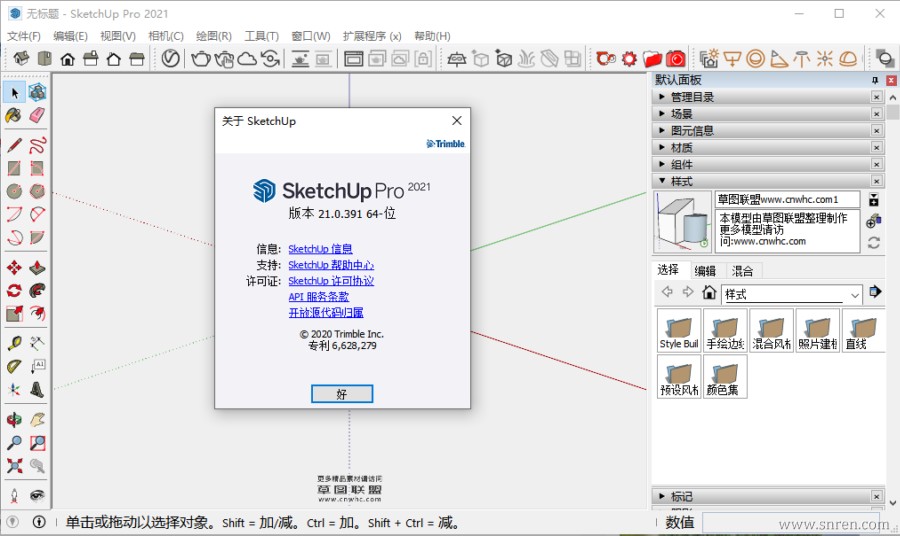900x536 pixels.
Task: Pick the Zoom magnifier tool
Action: tap(14, 442)
